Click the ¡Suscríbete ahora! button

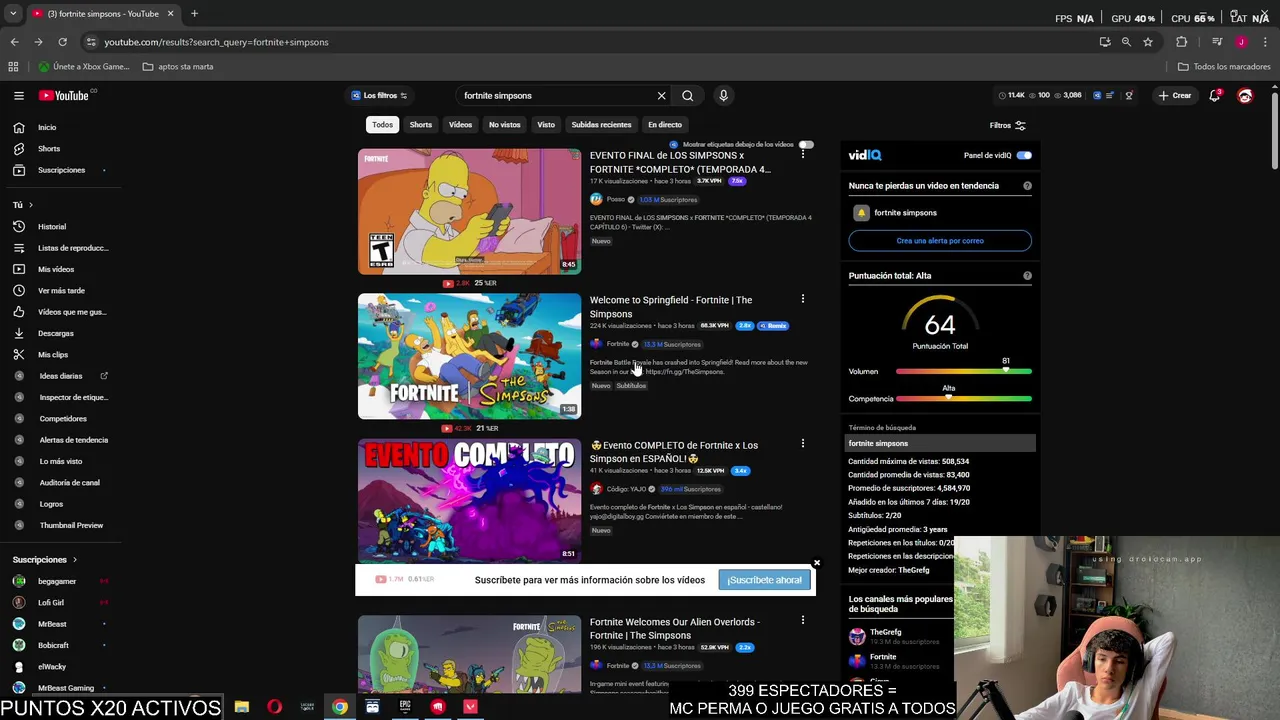764,580
